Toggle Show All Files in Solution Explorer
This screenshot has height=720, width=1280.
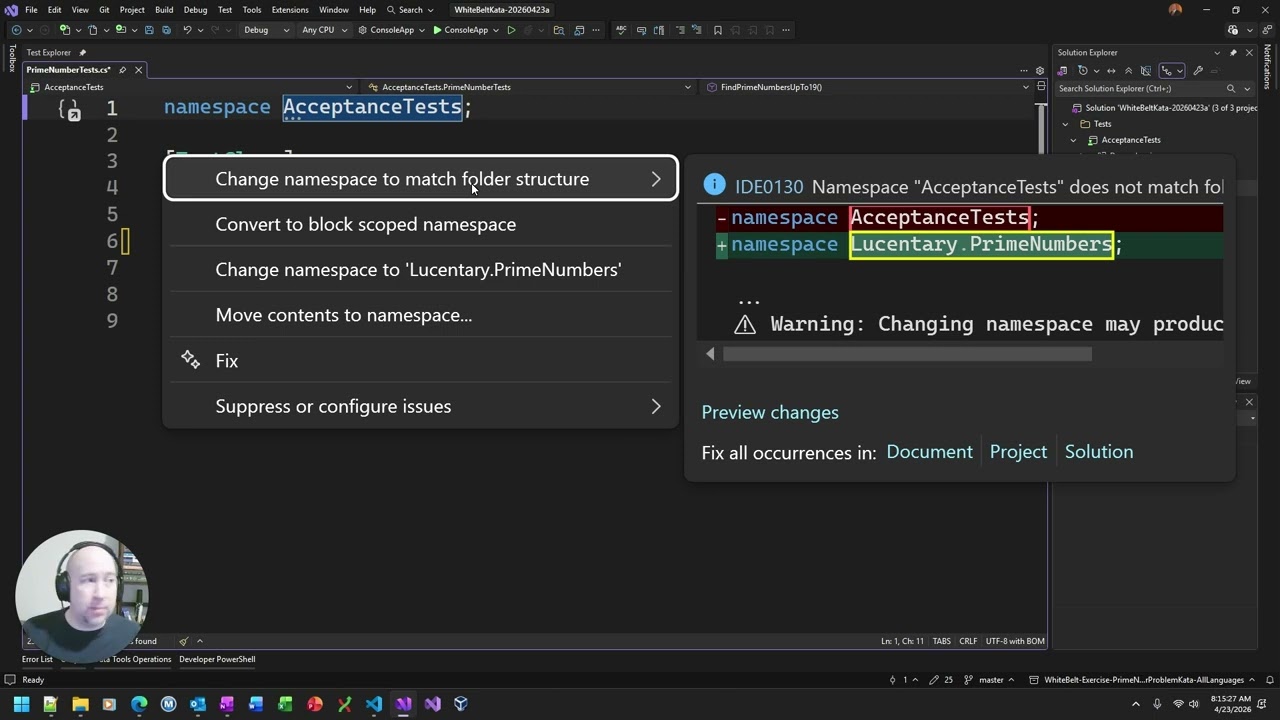click(1145, 71)
